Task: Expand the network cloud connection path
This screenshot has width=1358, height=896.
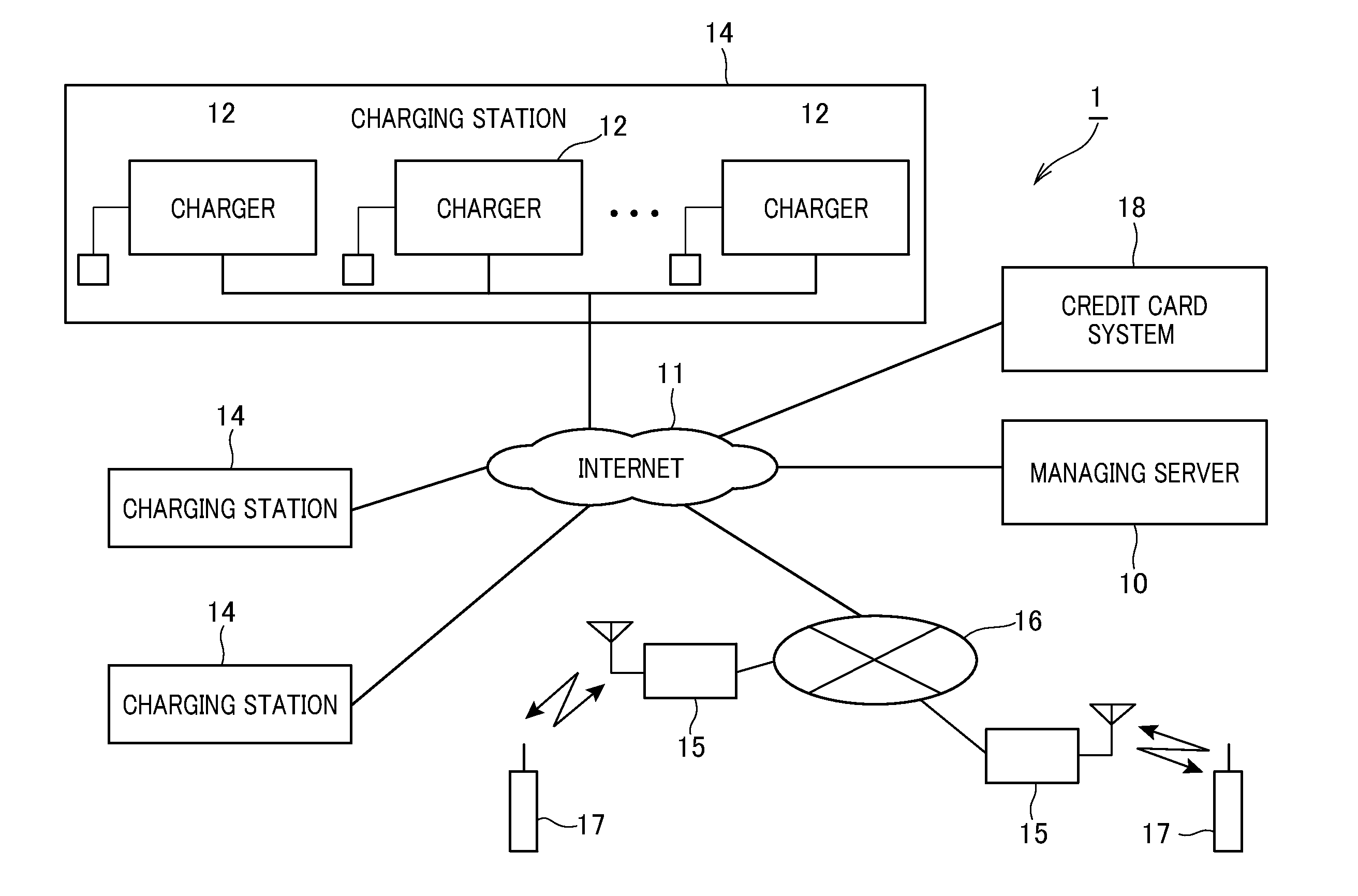Action: click(x=614, y=450)
